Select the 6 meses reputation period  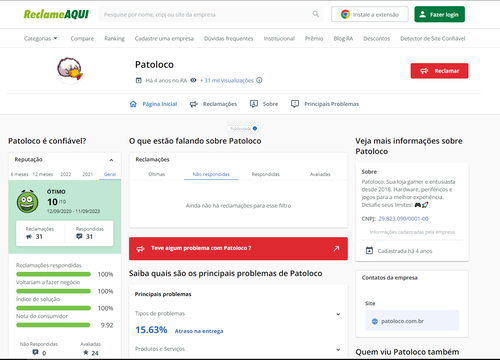coord(19,174)
